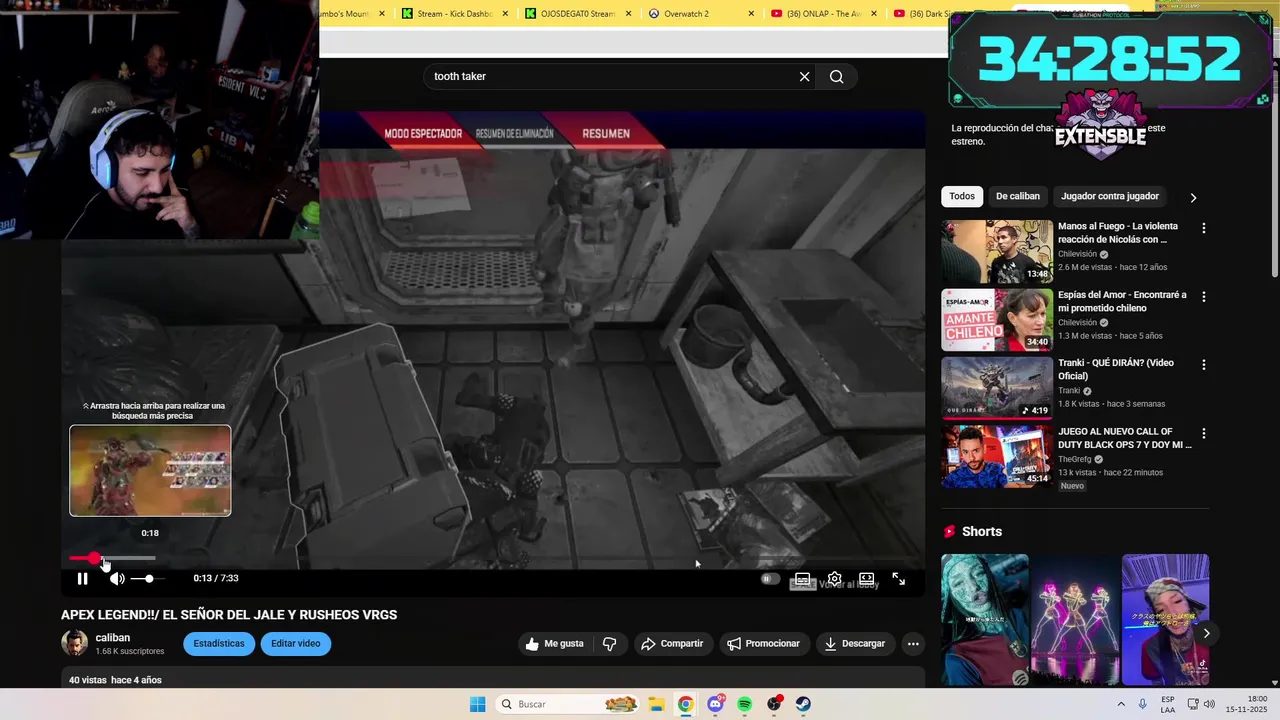Screen dimensions: 1280x720
Task: Open File Explorer from taskbar
Action: point(655,704)
